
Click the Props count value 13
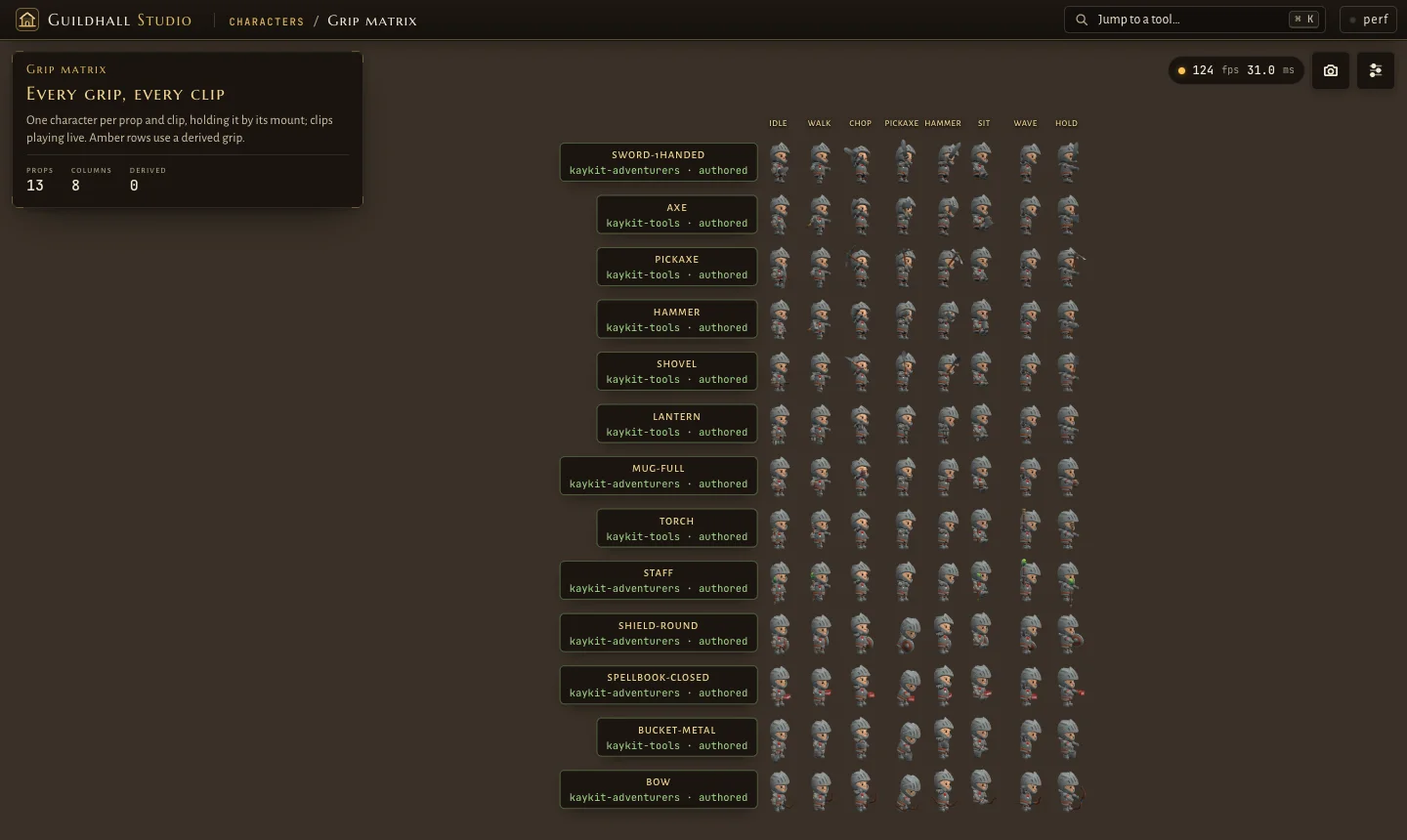pyautogui.click(x=35, y=186)
